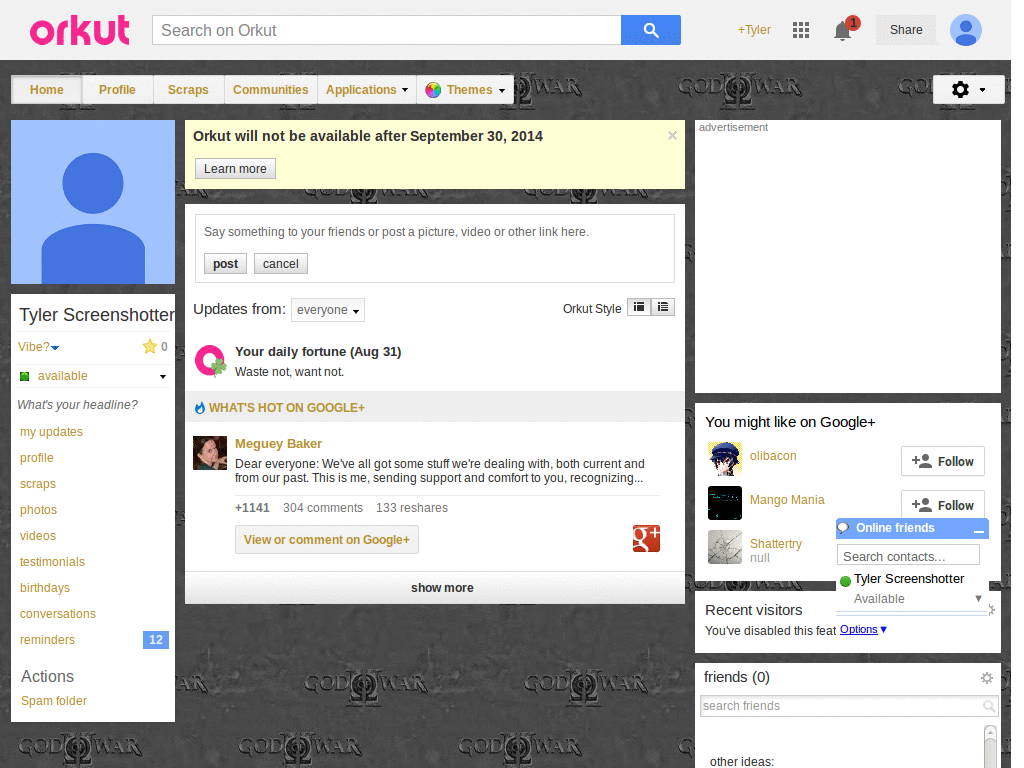Viewport: 1024px width, 768px height.
Task: Open the testimonials sidebar link
Action: click(x=52, y=562)
